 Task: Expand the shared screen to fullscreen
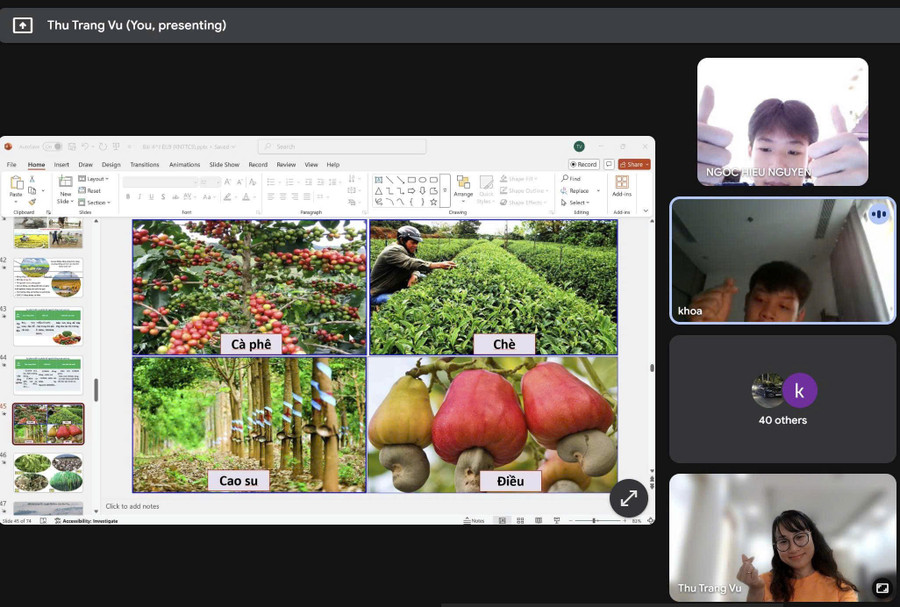click(629, 498)
